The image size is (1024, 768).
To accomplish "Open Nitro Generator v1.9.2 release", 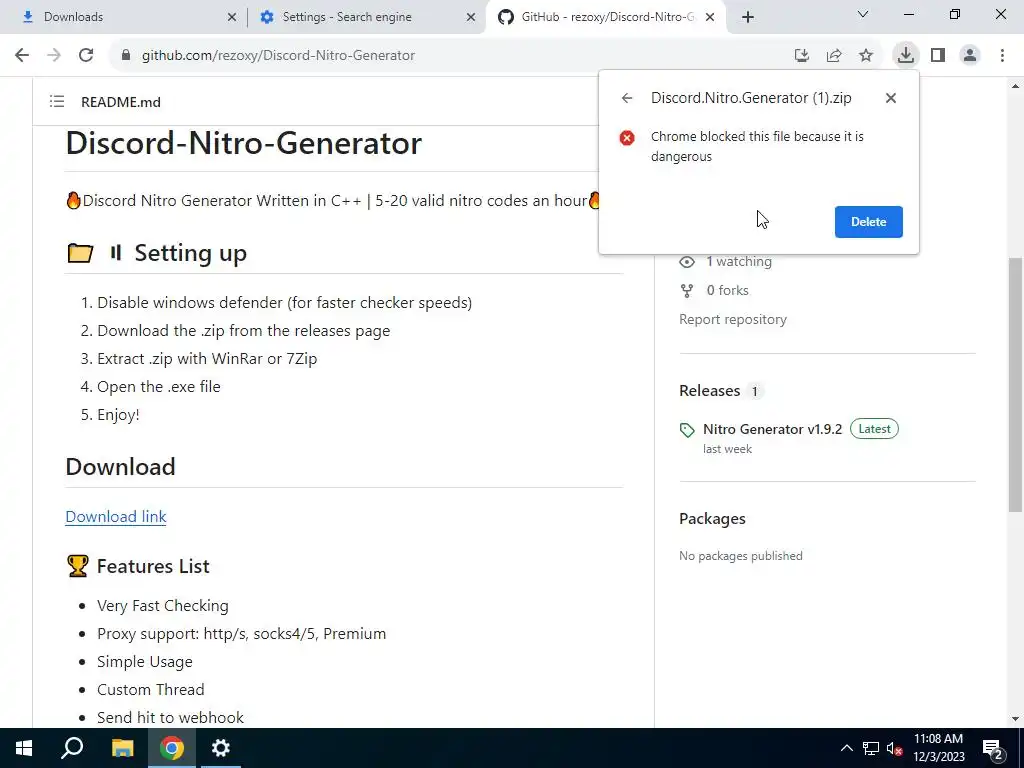I will point(773,429).
